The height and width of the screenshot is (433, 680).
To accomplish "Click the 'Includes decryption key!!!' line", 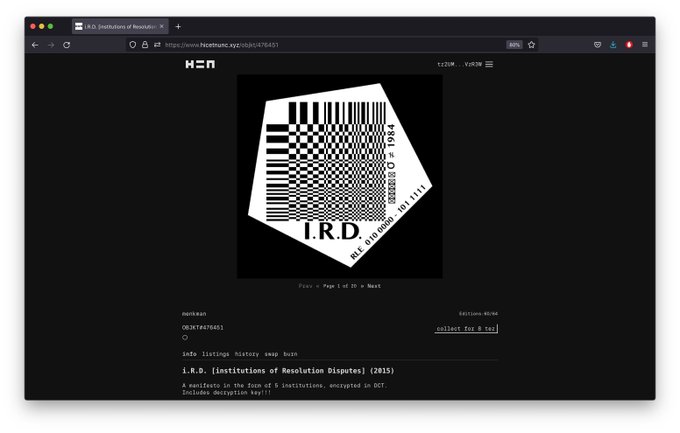I will (x=226, y=393).
